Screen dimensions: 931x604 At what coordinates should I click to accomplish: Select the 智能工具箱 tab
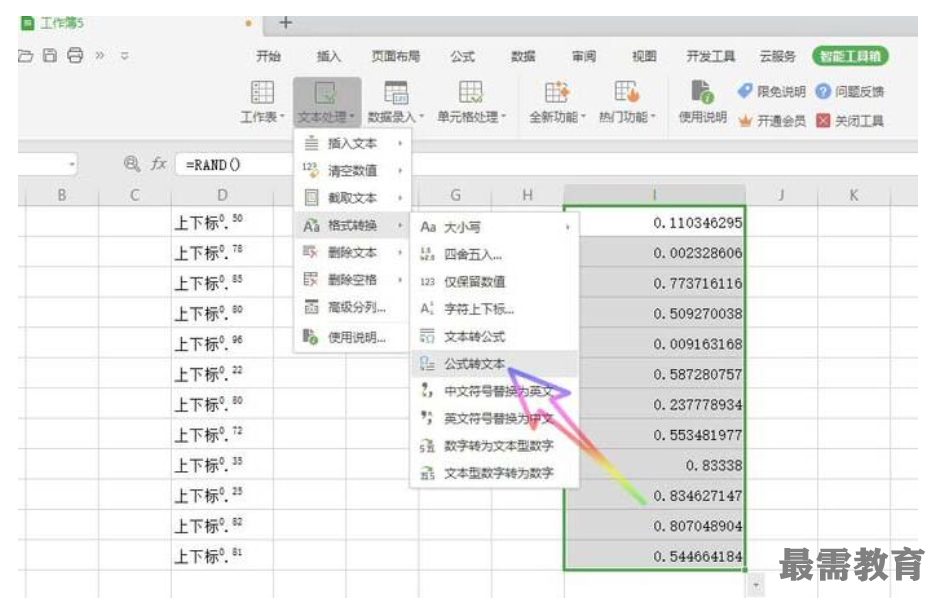point(850,56)
